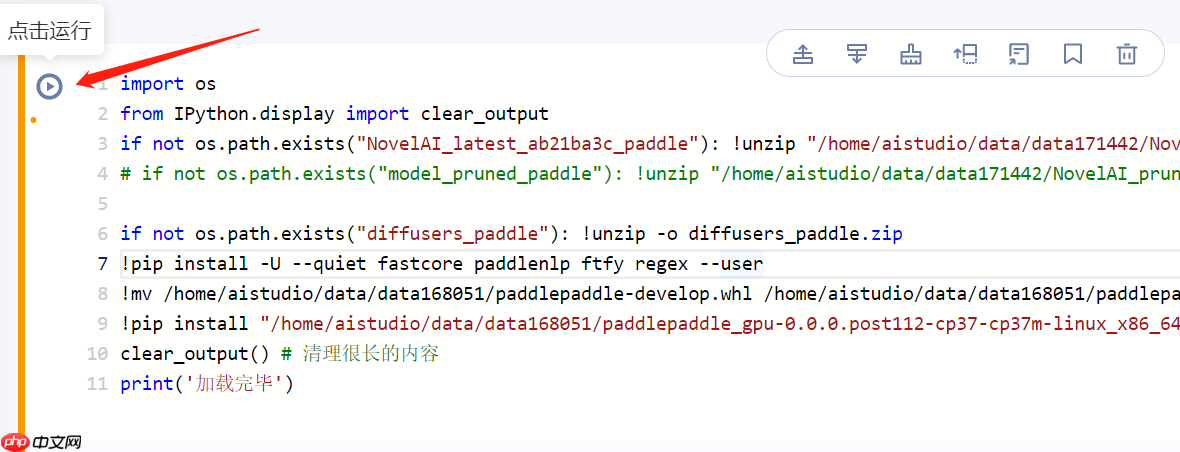This screenshot has height=452, width=1180.
Task: Click the pip install --quiet fastcore line
Action: tap(441, 264)
